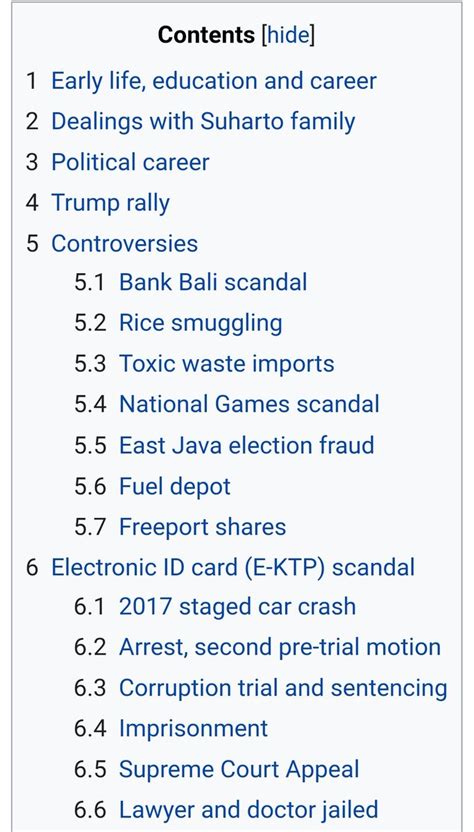Screen dimensions: 474x832
Task: Open Rice smuggling subsection
Action: pyautogui.click(x=200, y=323)
